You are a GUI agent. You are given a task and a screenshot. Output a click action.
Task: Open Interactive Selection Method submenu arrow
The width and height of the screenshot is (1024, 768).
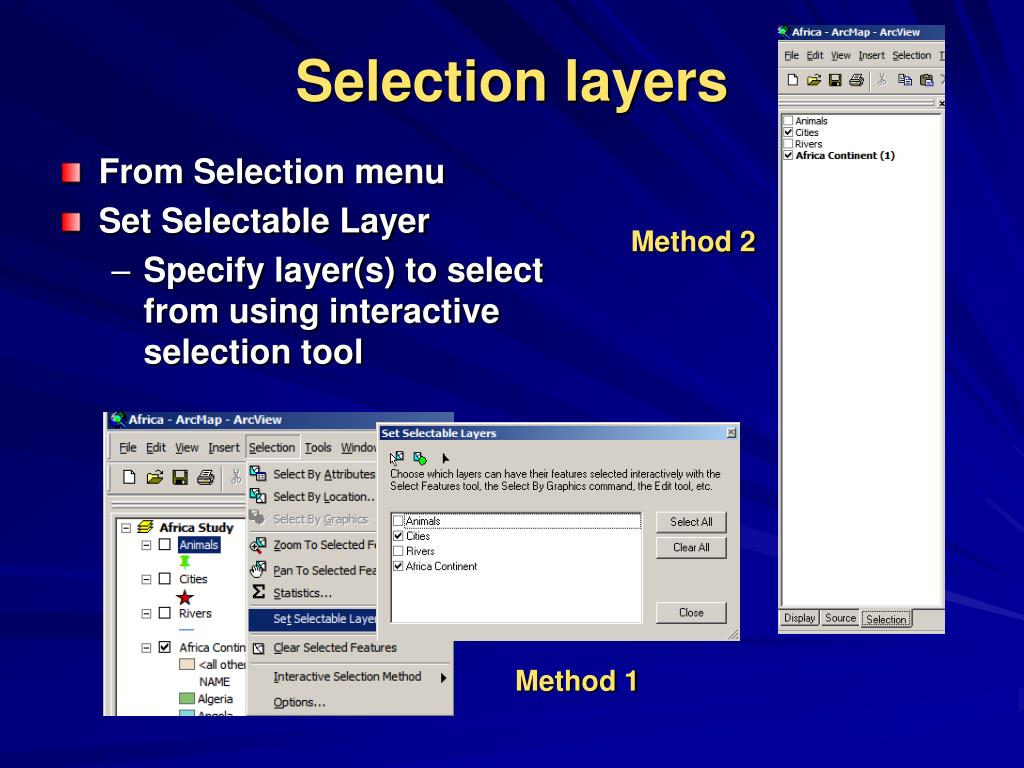[443, 677]
